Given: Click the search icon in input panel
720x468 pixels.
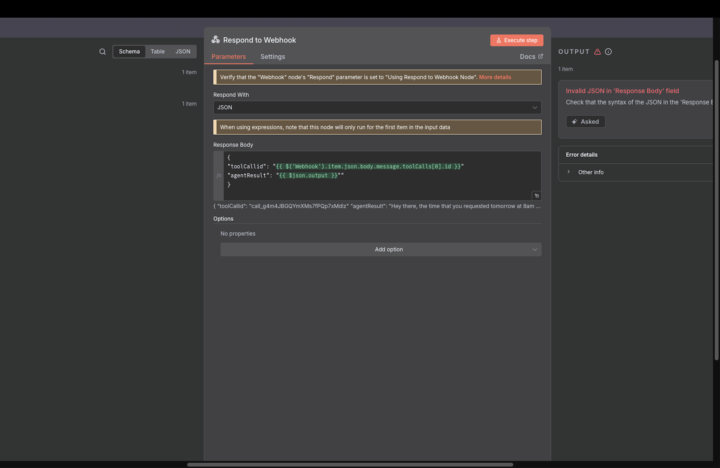Looking at the screenshot, I should (102, 52).
